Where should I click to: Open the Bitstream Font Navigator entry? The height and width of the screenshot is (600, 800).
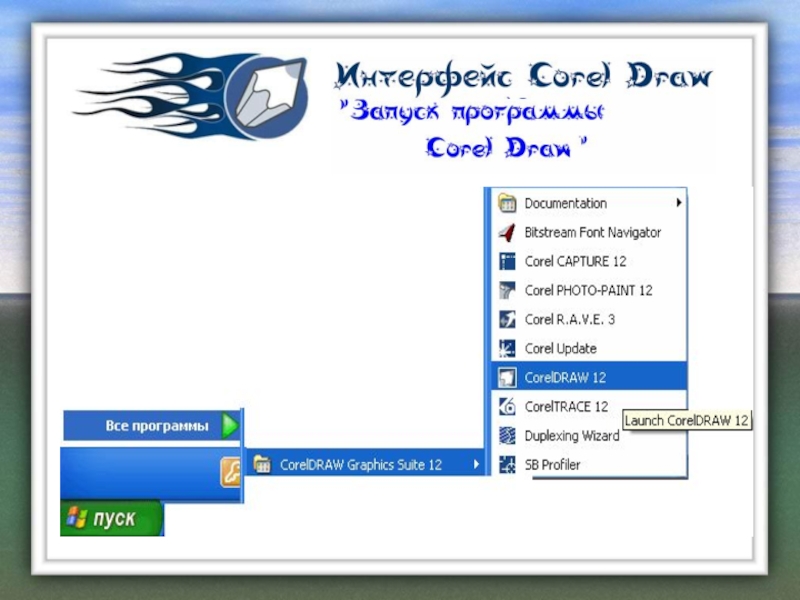point(592,232)
